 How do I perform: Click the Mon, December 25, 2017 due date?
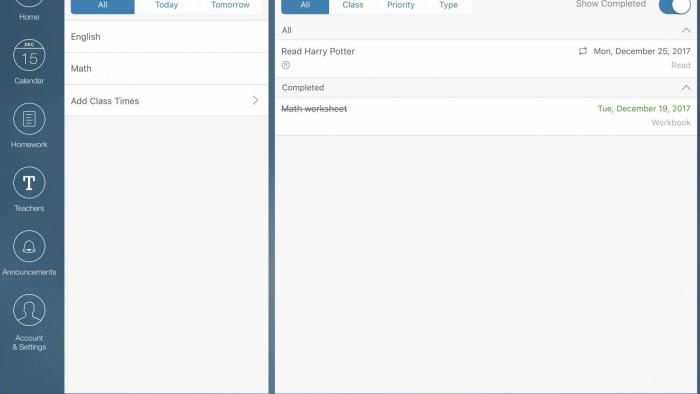pos(642,51)
